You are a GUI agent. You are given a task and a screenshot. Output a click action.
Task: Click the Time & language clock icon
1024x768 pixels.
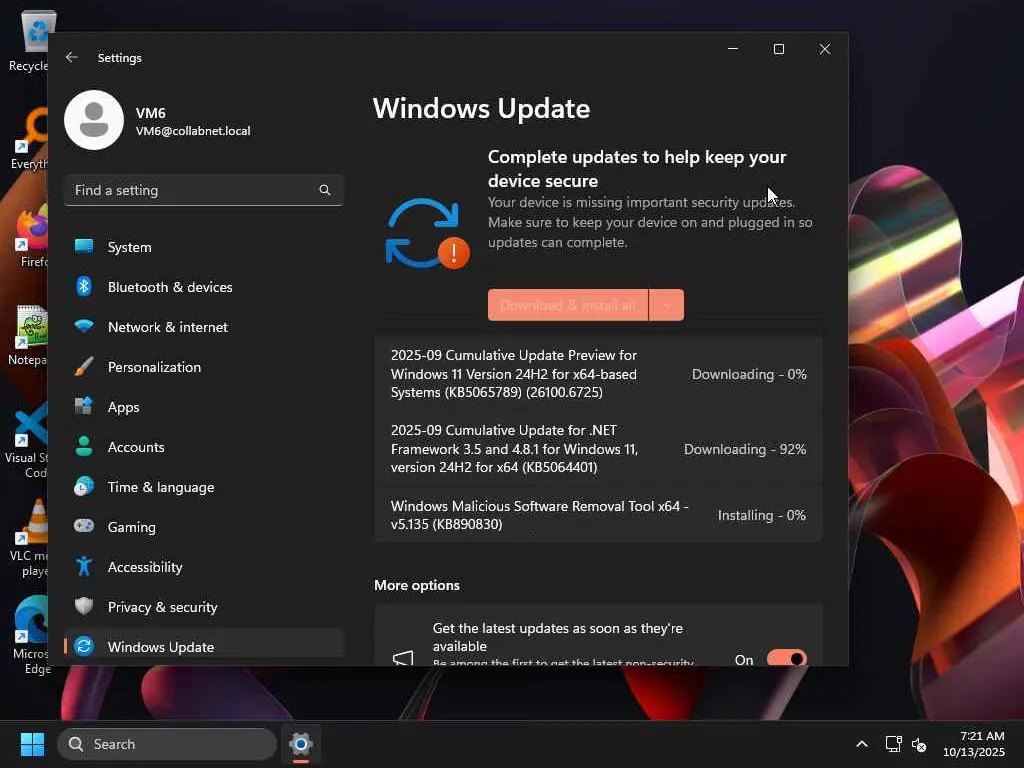(x=84, y=487)
